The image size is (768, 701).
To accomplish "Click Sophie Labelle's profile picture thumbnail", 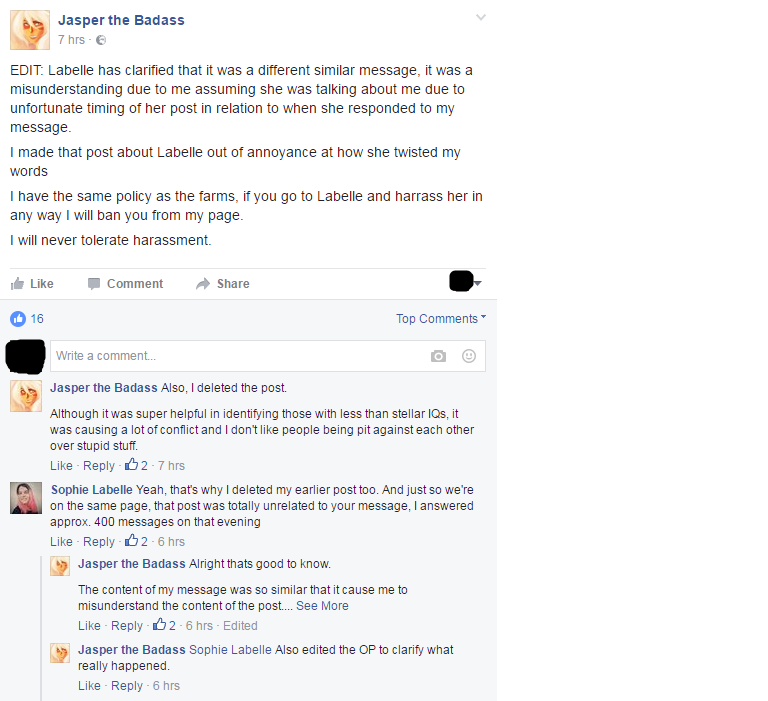I will point(26,498).
